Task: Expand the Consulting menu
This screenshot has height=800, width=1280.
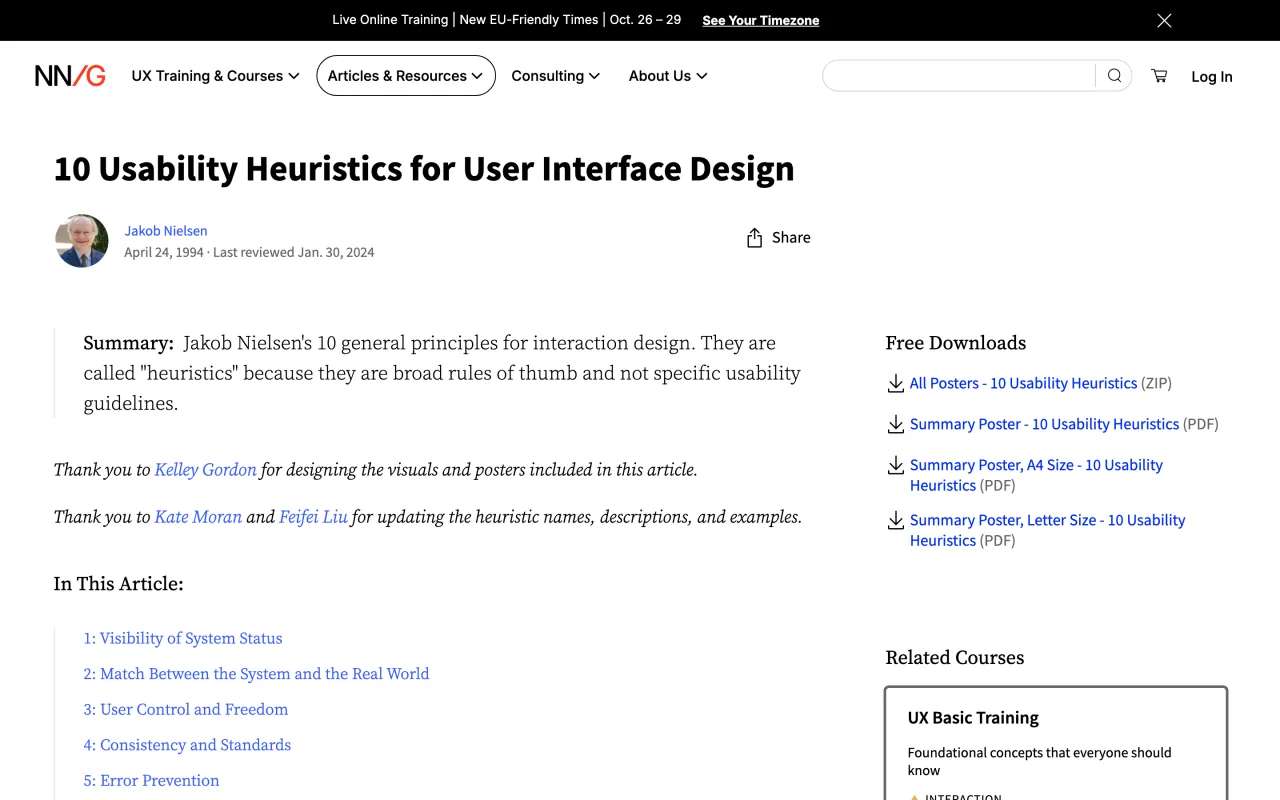Action: 555,76
